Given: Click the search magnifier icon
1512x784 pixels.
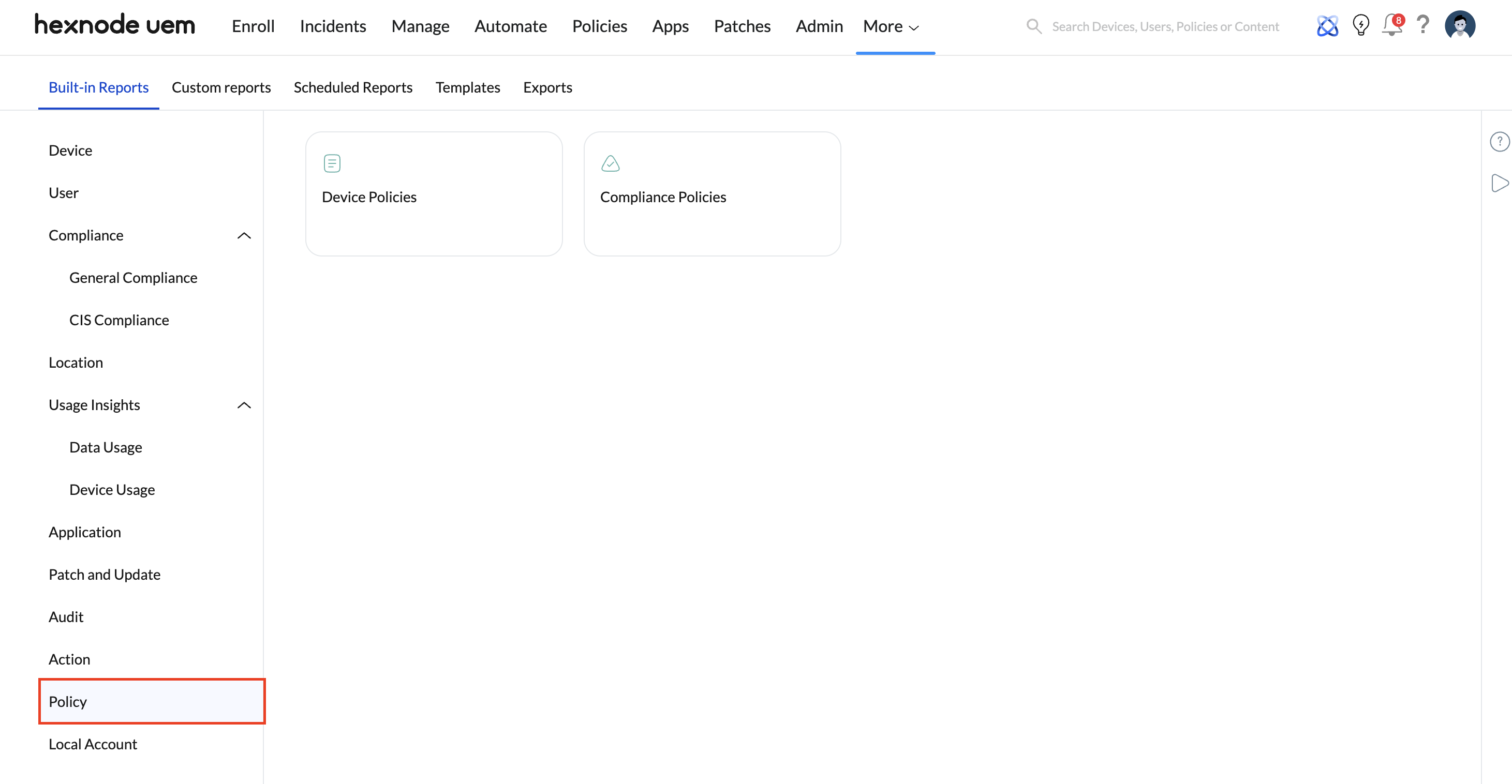Looking at the screenshot, I should (1034, 26).
